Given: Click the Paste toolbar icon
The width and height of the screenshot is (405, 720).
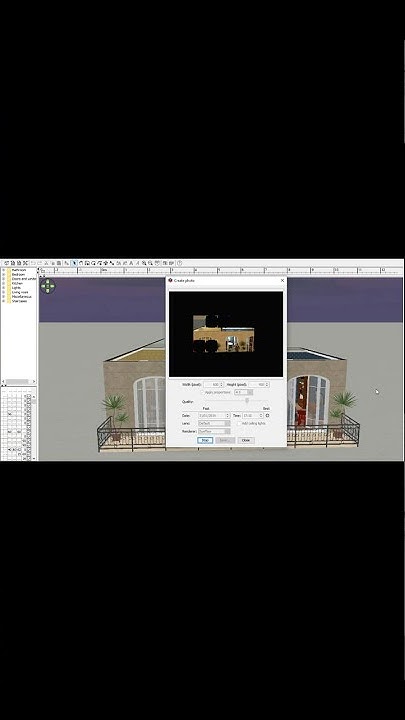Looking at the screenshot, I should (58, 263).
